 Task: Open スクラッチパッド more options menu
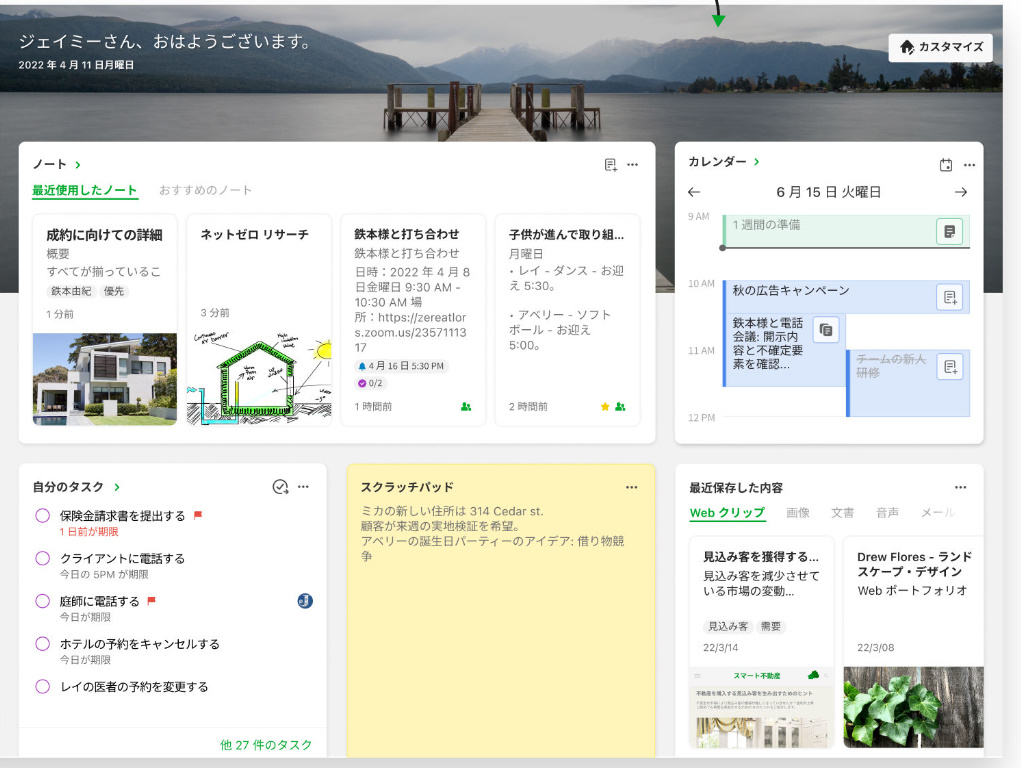[631, 487]
